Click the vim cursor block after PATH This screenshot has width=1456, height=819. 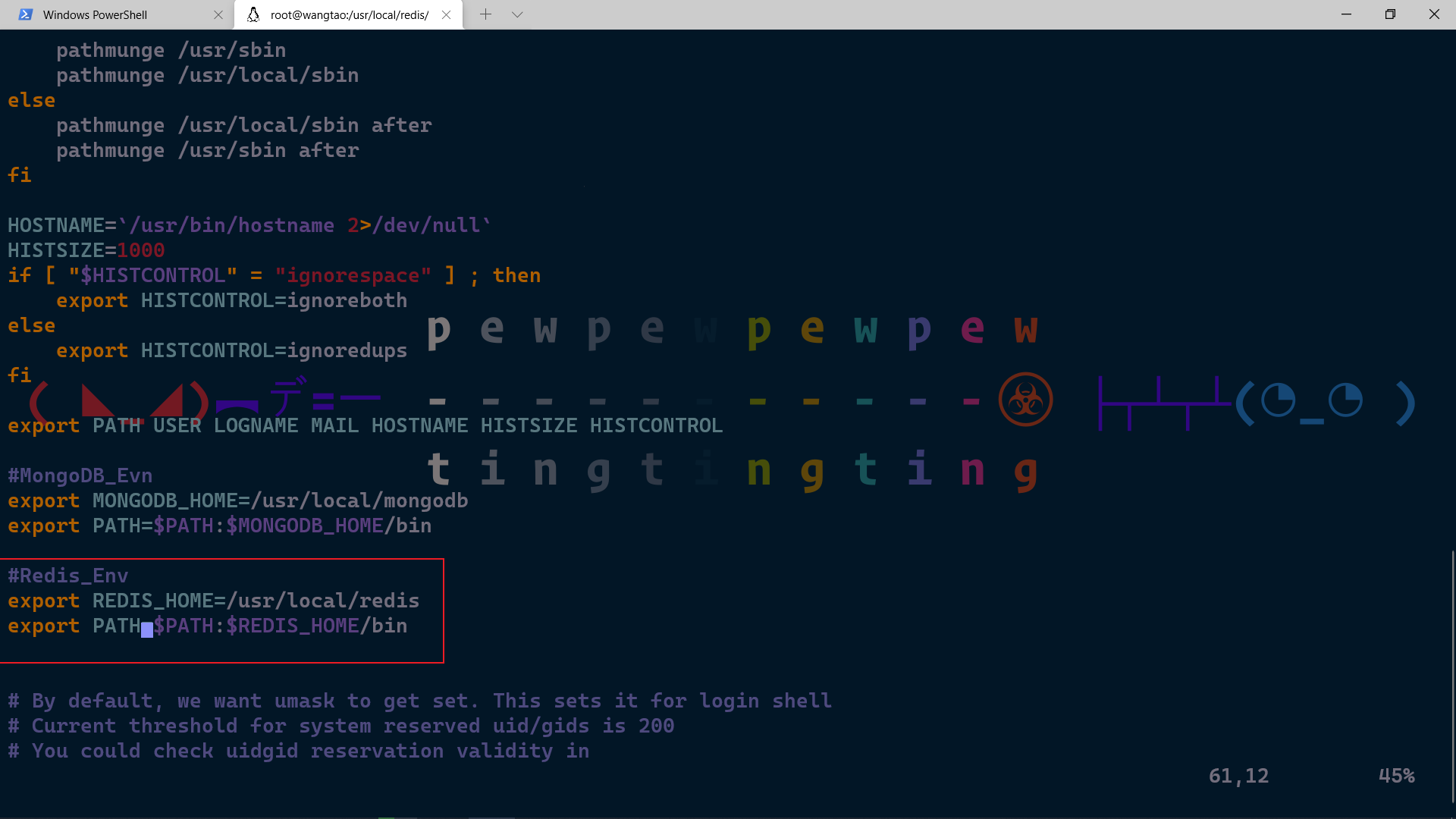click(147, 627)
